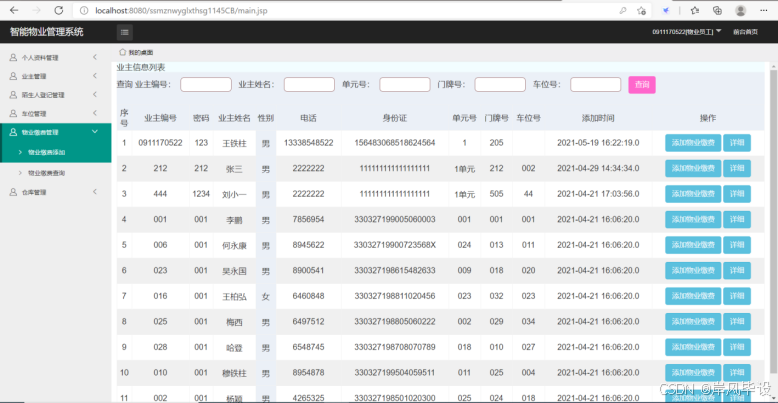View 详细 for owner 吴永国
This screenshot has width=778, height=403.
737,270
